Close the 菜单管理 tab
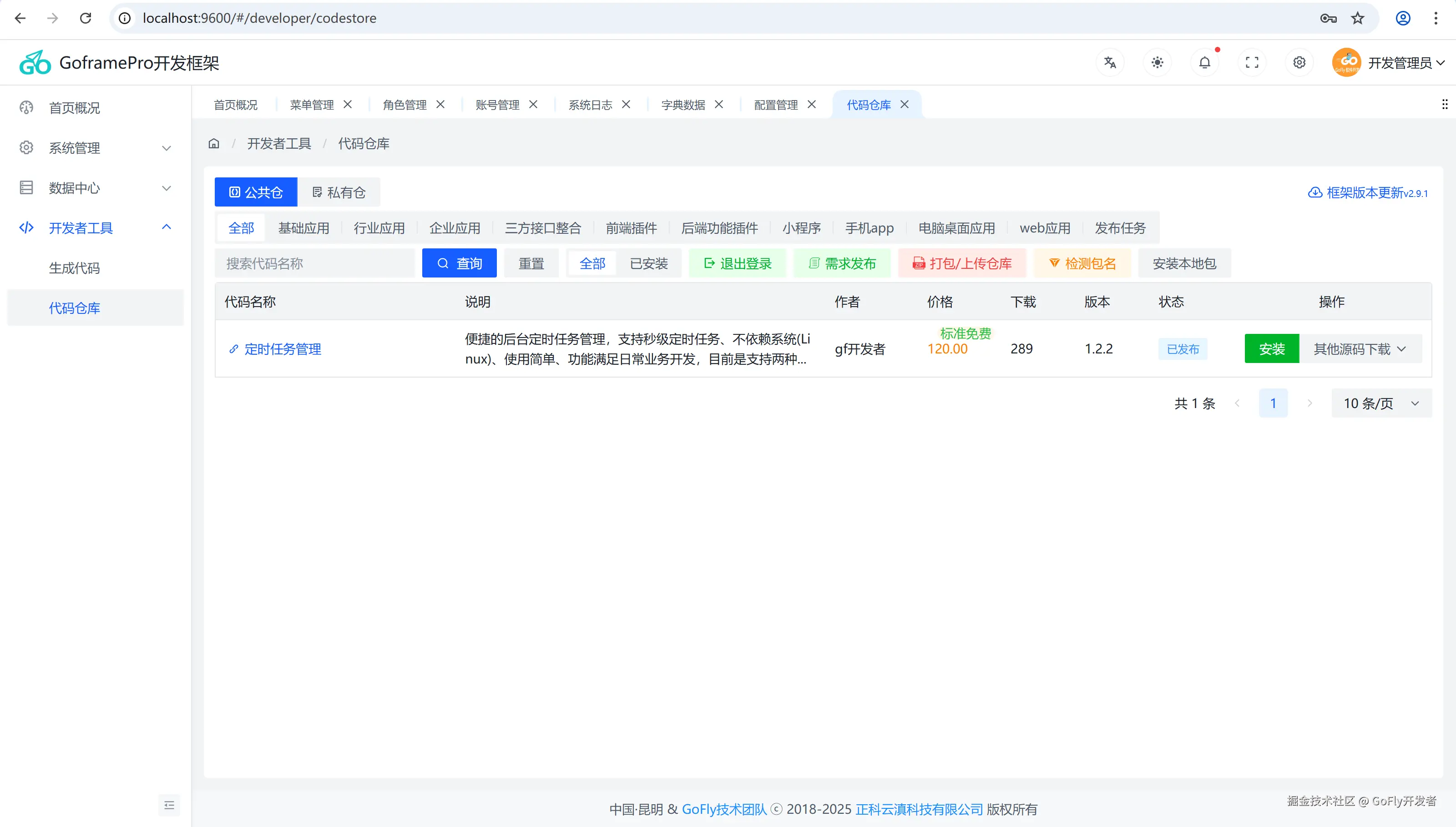1456x827 pixels. [348, 105]
